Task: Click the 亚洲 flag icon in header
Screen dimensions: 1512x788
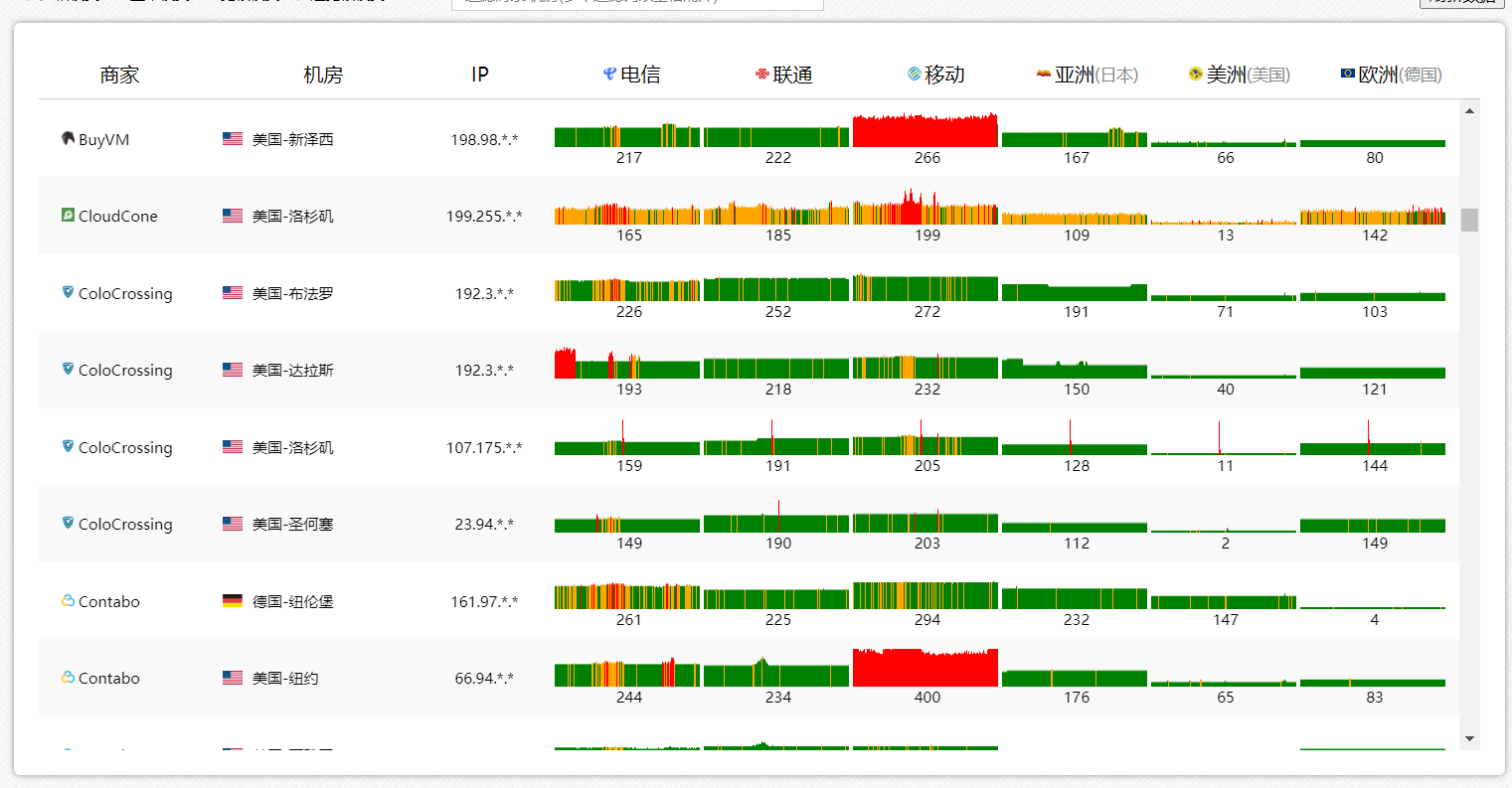Action: pos(1044,74)
